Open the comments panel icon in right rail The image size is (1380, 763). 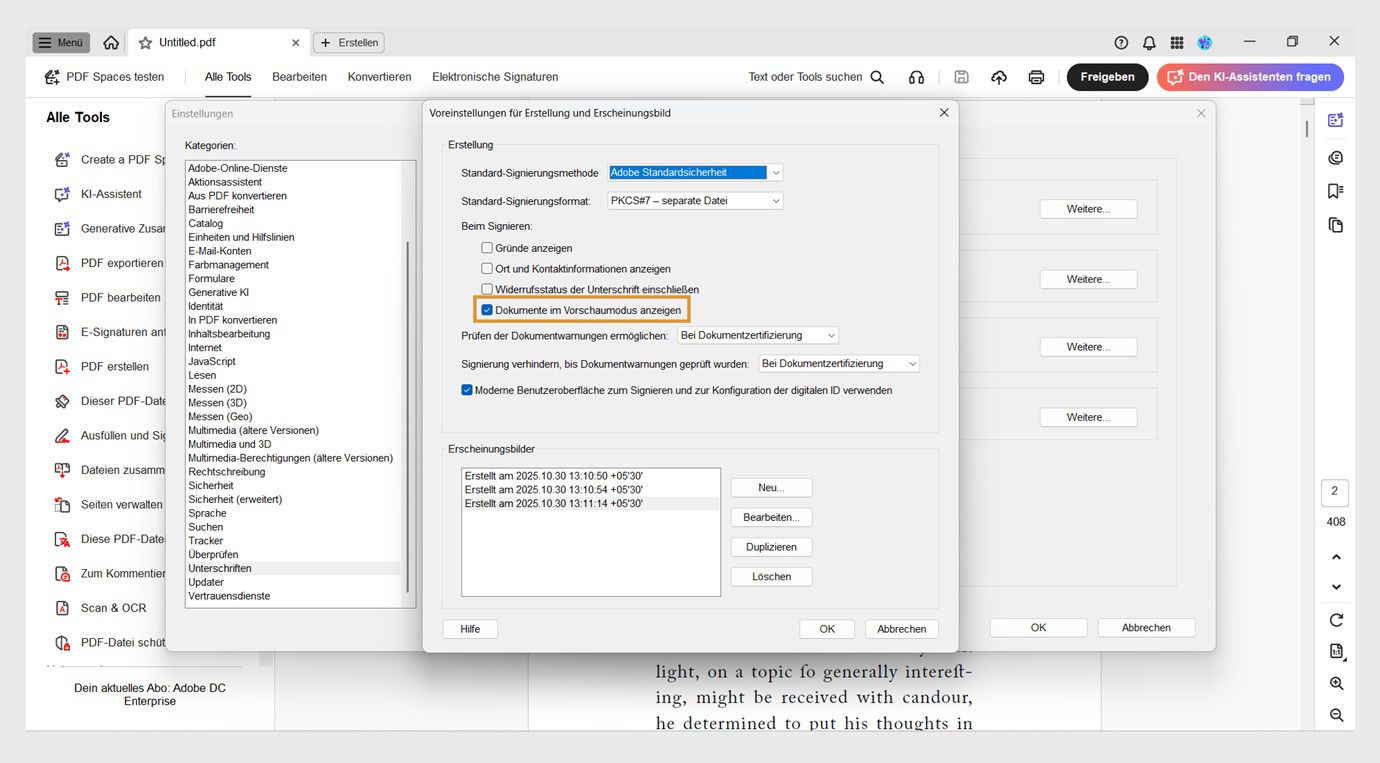(1335, 157)
